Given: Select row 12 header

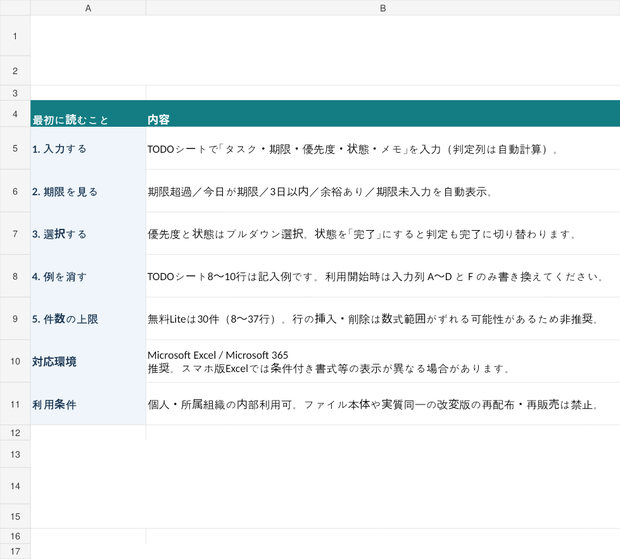Looking at the screenshot, I should 15,432.
